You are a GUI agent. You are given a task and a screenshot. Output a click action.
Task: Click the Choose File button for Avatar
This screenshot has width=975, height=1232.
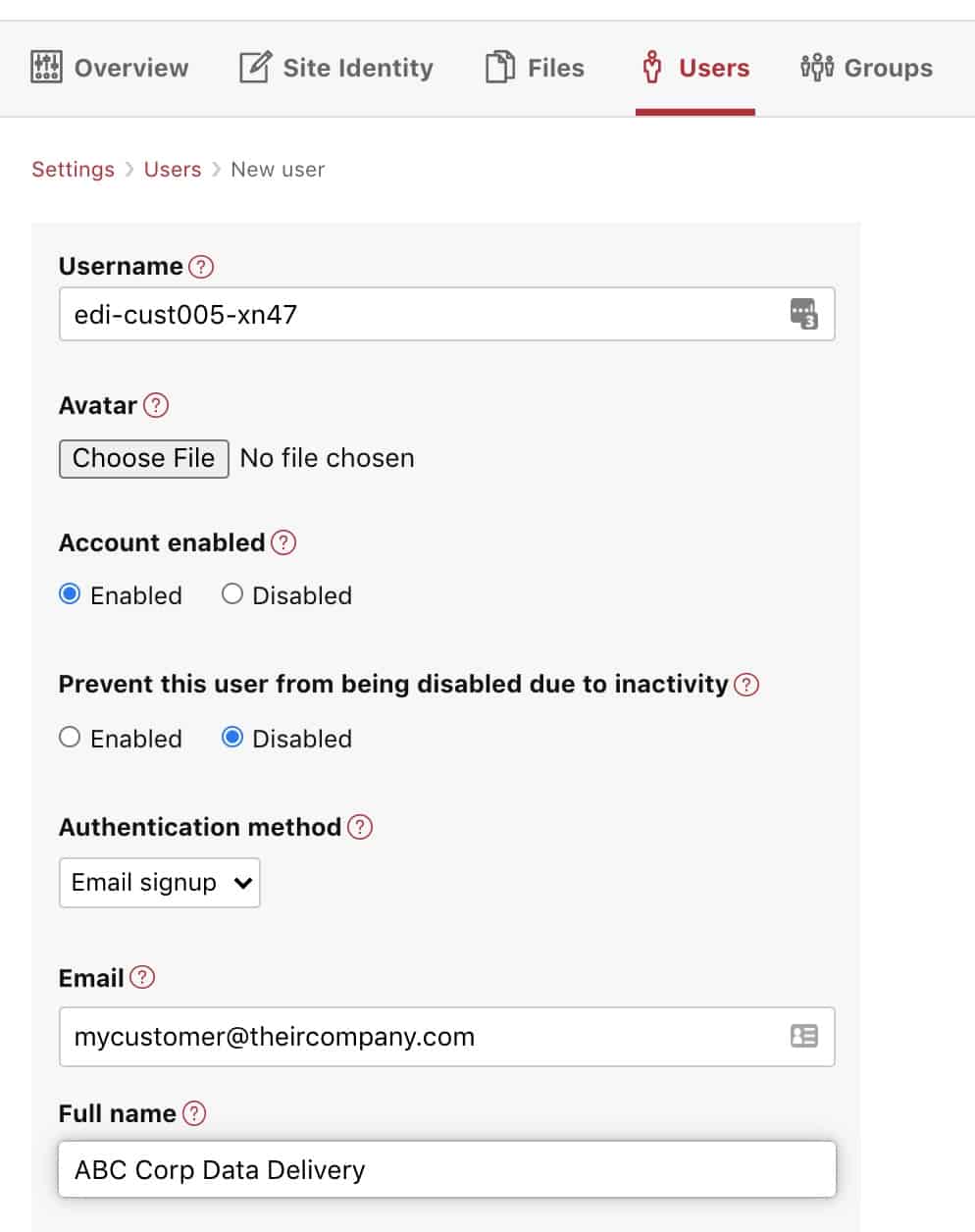point(144,458)
